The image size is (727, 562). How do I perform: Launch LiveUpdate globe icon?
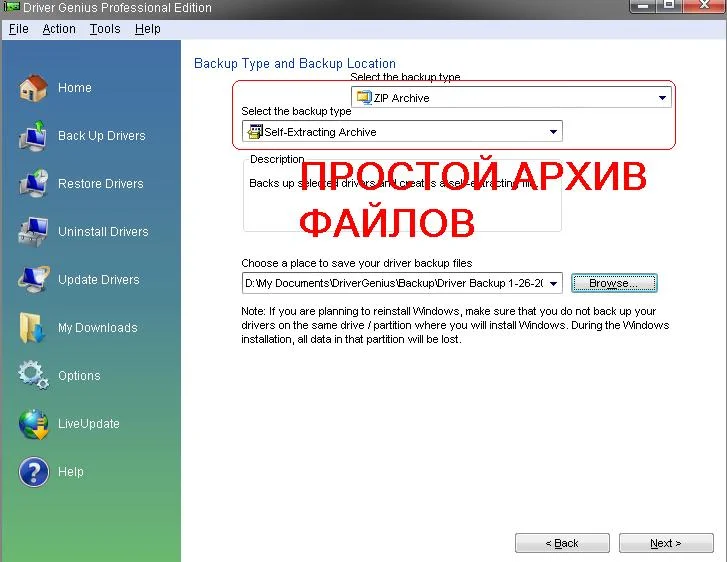[x=33, y=424]
